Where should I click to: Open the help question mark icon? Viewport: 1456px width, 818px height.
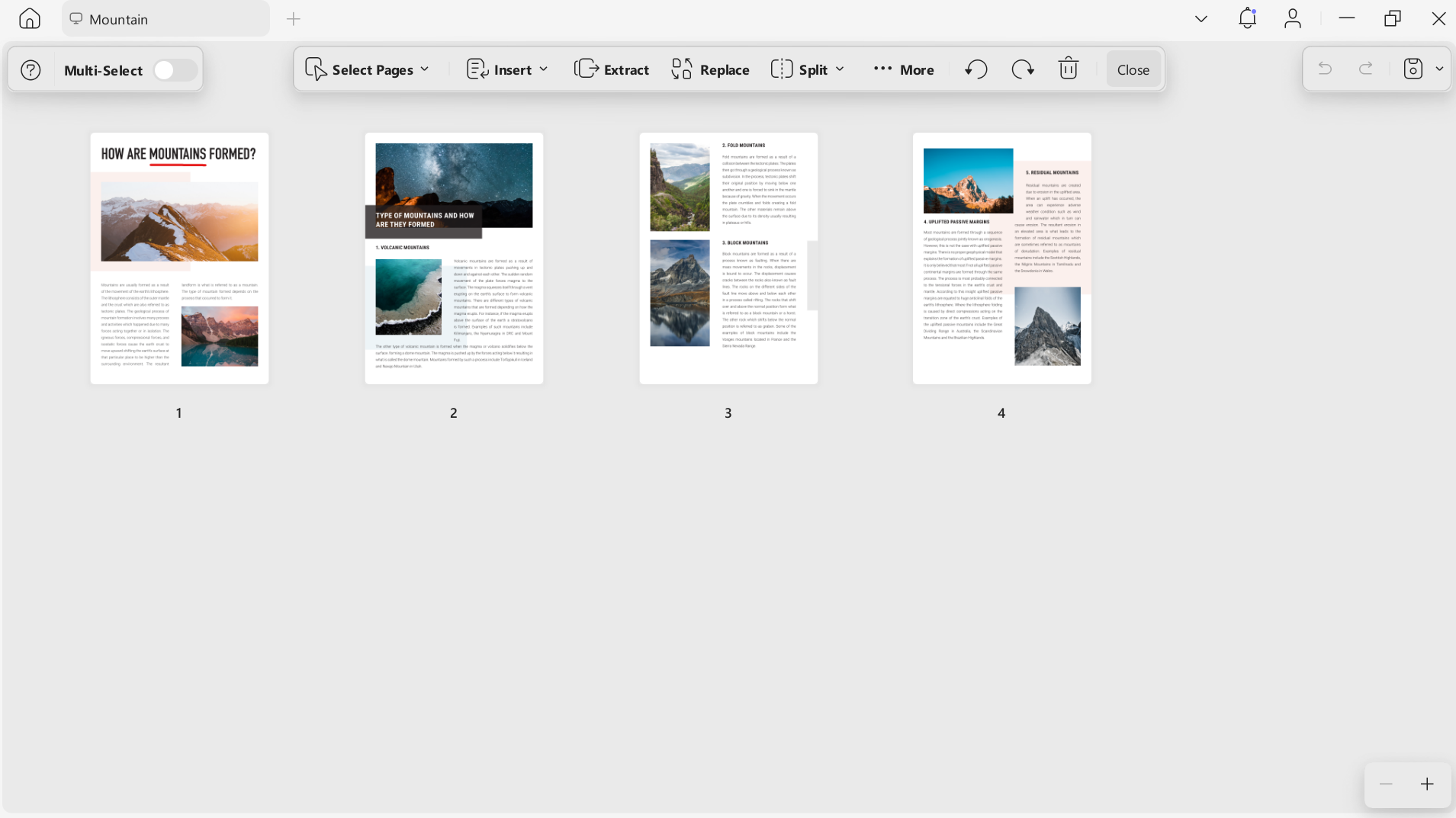coord(31,70)
